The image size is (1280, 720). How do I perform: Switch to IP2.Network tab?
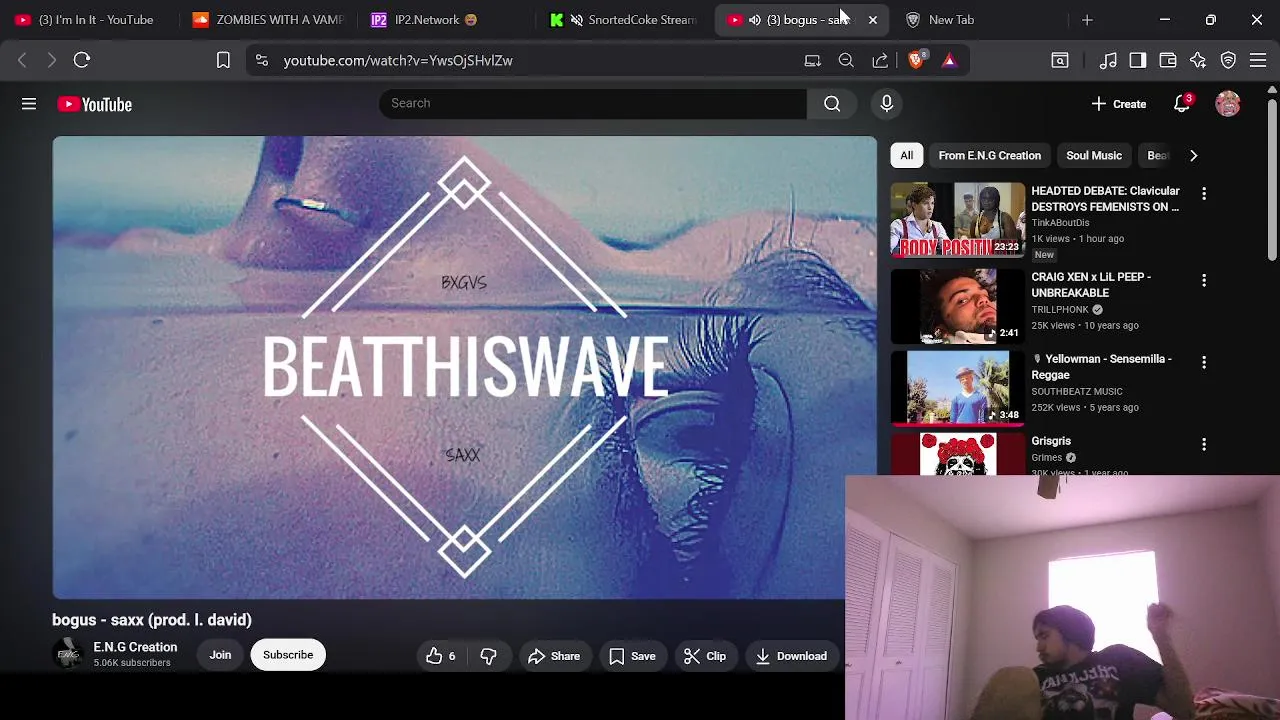coord(446,20)
